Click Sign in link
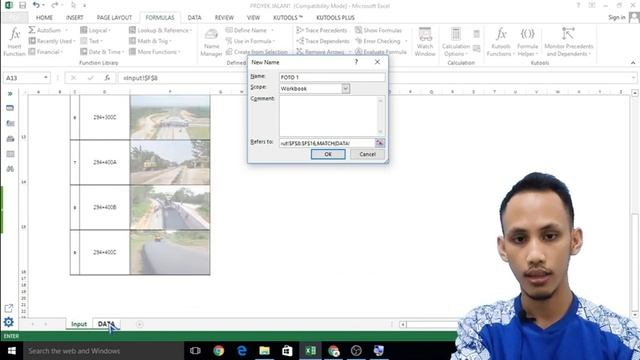The width and height of the screenshot is (640, 360). pyautogui.click(x=616, y=17)
